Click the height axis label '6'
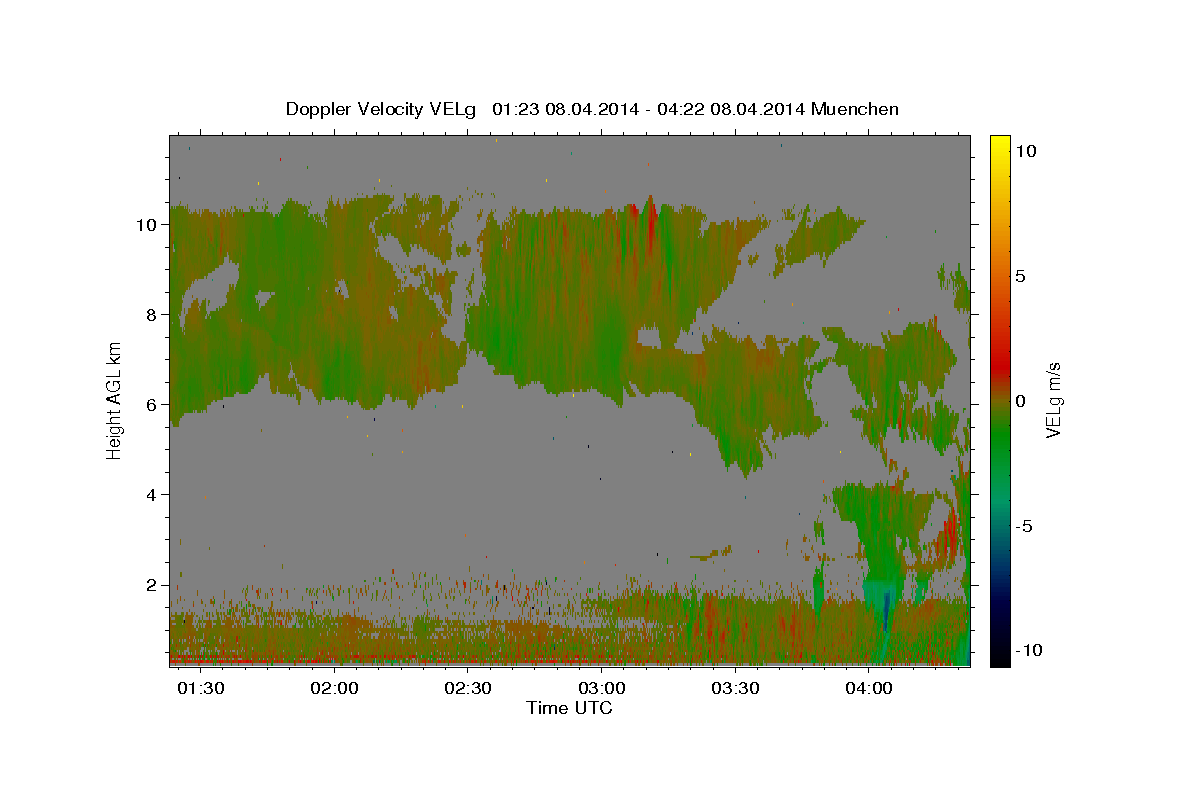The image size is (1200, 800). (152, 405)
